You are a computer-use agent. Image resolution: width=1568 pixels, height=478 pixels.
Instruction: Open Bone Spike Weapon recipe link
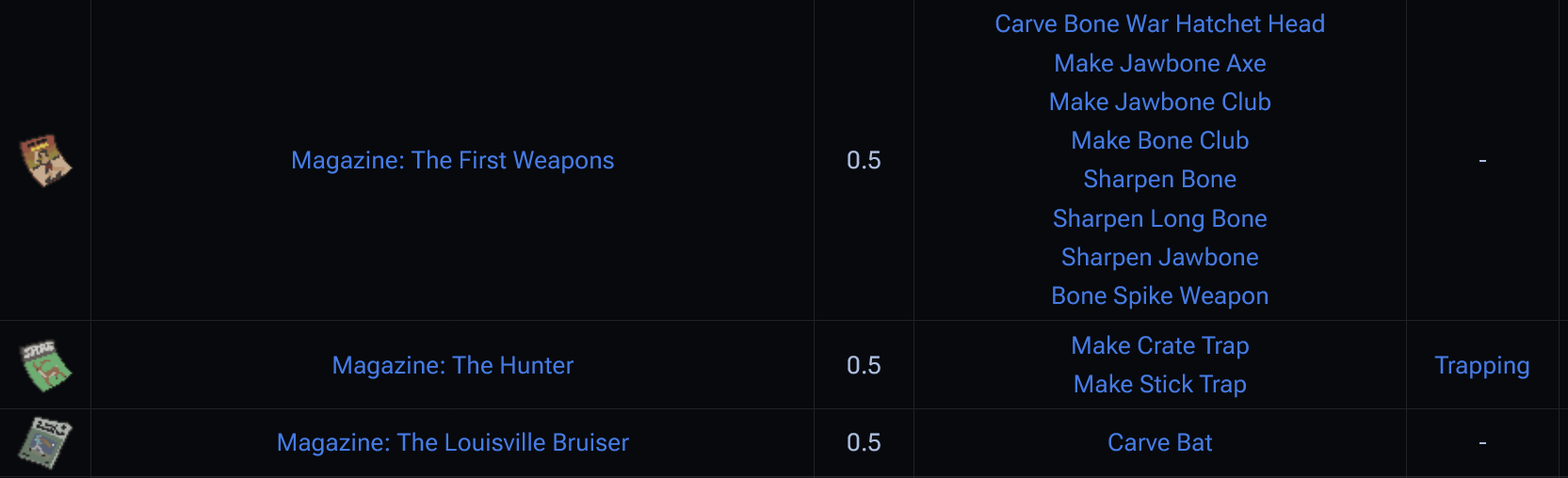1159,295
